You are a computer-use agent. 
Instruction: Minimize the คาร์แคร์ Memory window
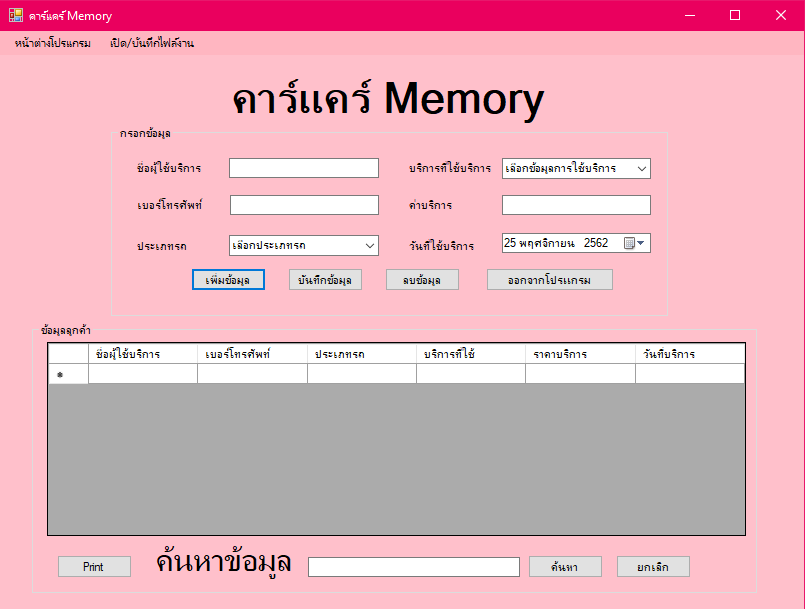(x=690, y=15)
